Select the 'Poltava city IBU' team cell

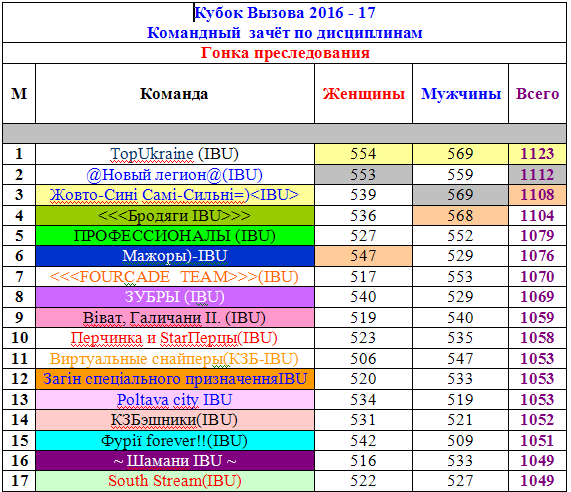[x=174, y=399]
